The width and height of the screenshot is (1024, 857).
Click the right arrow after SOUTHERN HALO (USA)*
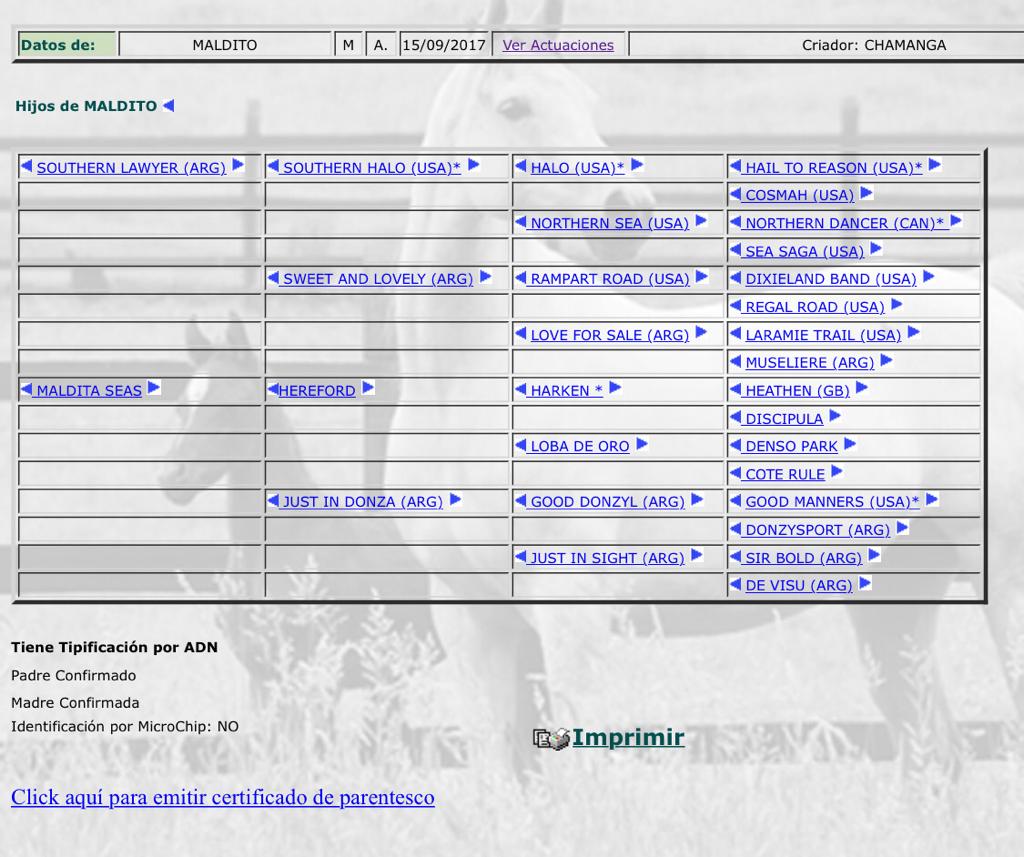(473, 166)
